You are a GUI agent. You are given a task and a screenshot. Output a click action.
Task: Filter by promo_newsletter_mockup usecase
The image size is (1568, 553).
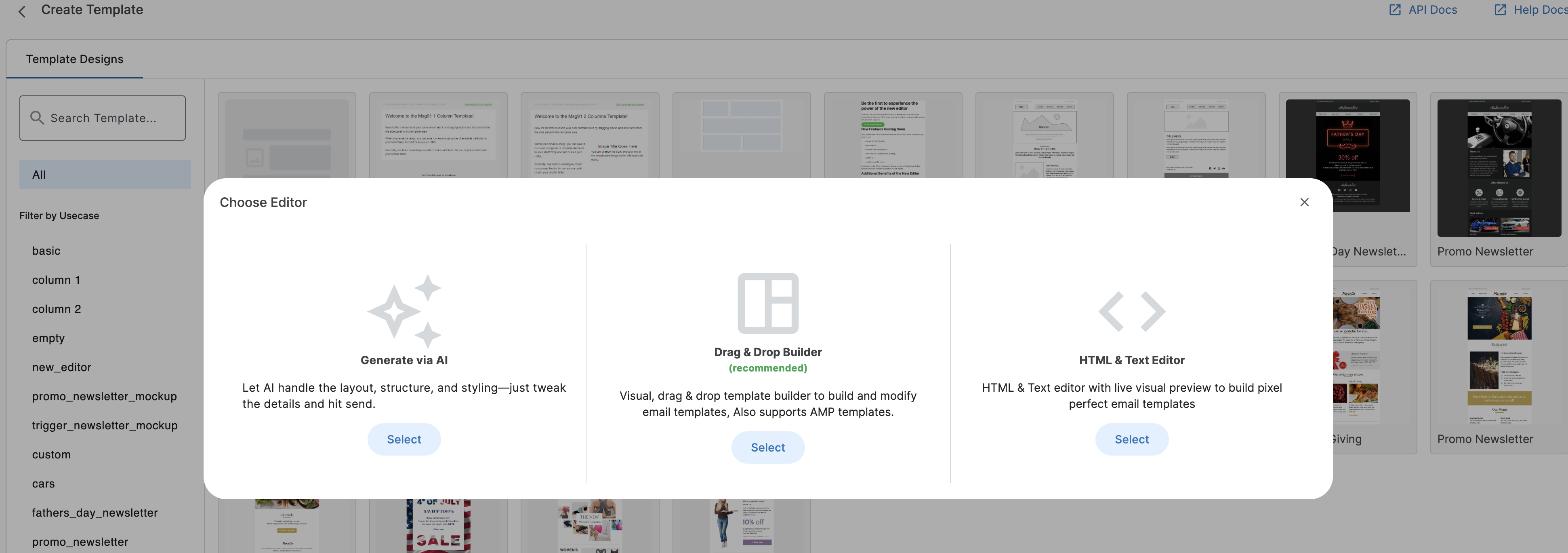coord(104,397)
